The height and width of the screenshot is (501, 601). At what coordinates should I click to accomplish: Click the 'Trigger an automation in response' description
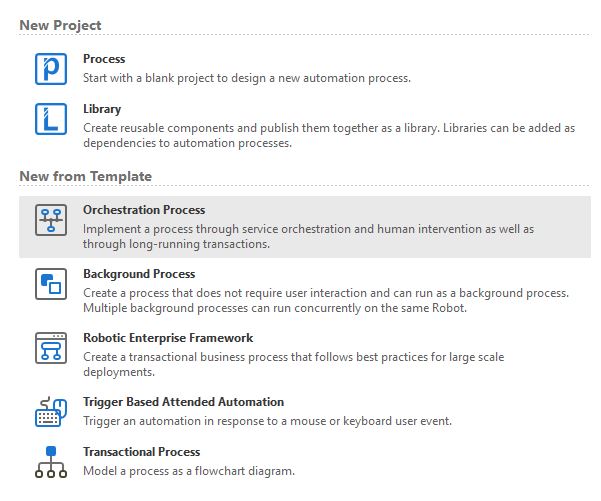268,421
